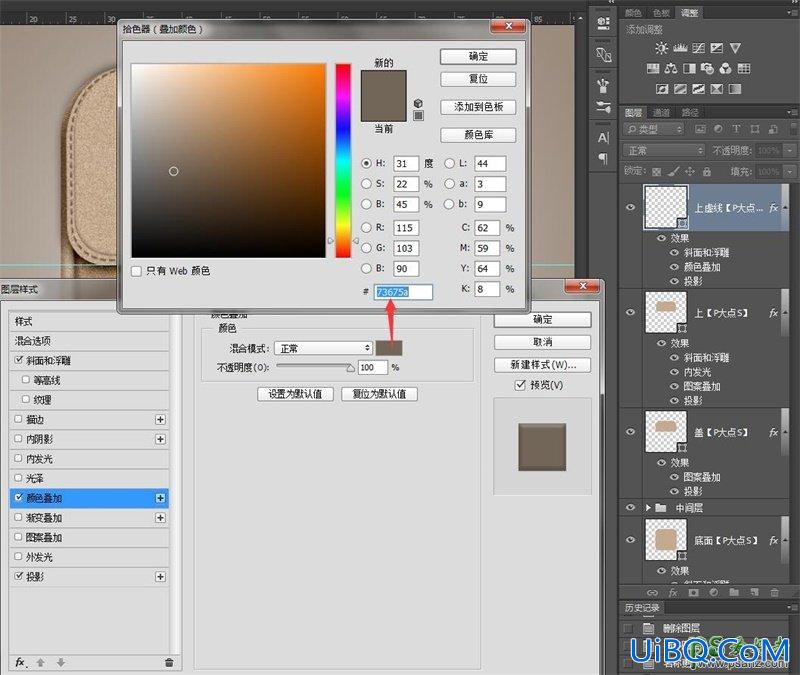
Task: Open the 混合模式 blend mode dropdown
Action: pos(323,348)
